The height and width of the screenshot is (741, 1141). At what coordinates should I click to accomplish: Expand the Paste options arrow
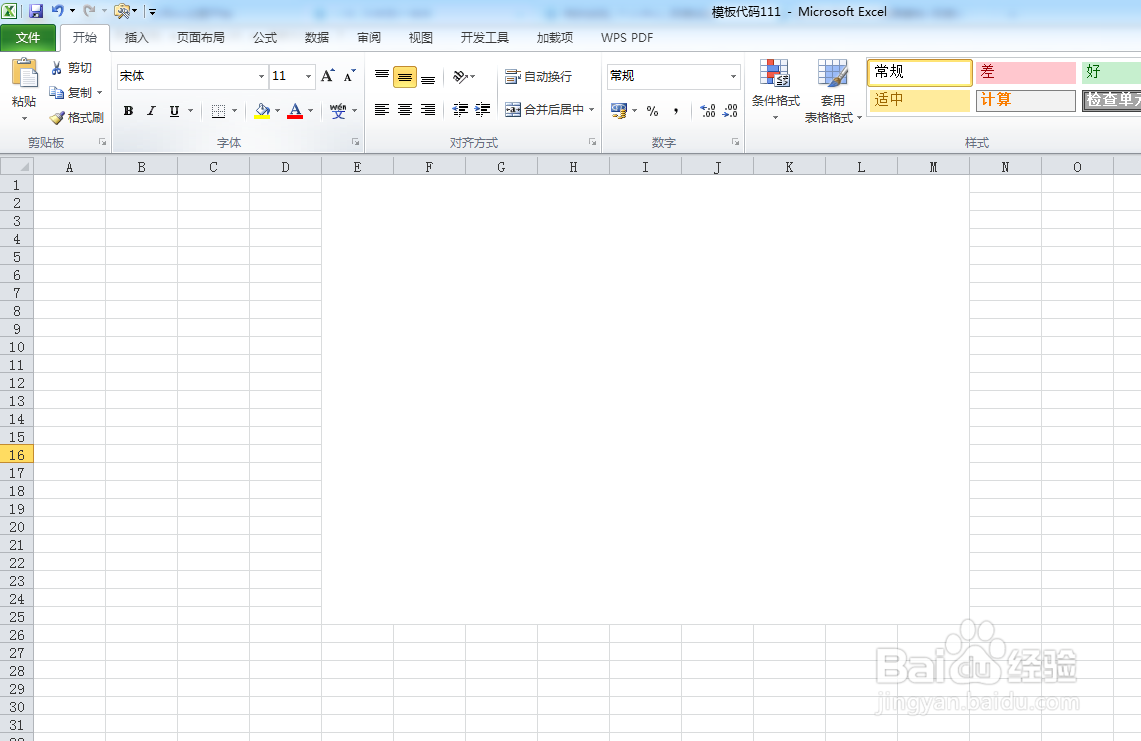click(x=24, y=118)
